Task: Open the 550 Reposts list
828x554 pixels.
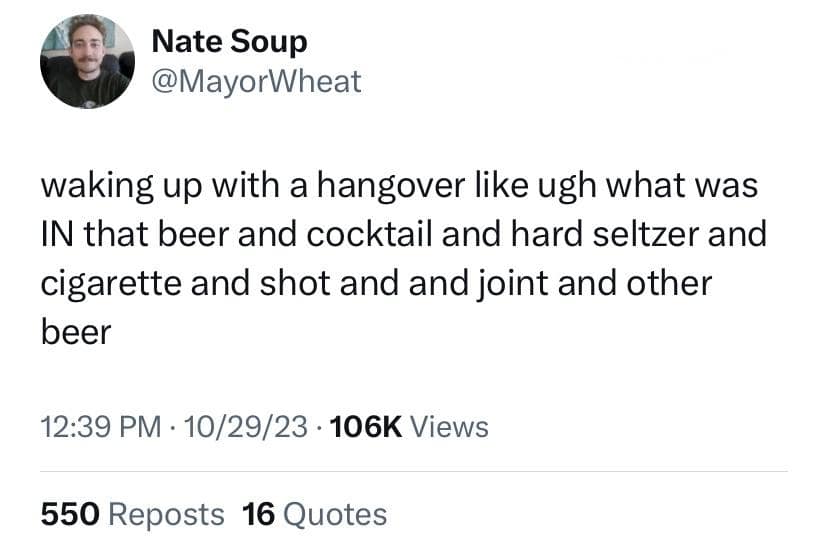Action: click(132, 514)
